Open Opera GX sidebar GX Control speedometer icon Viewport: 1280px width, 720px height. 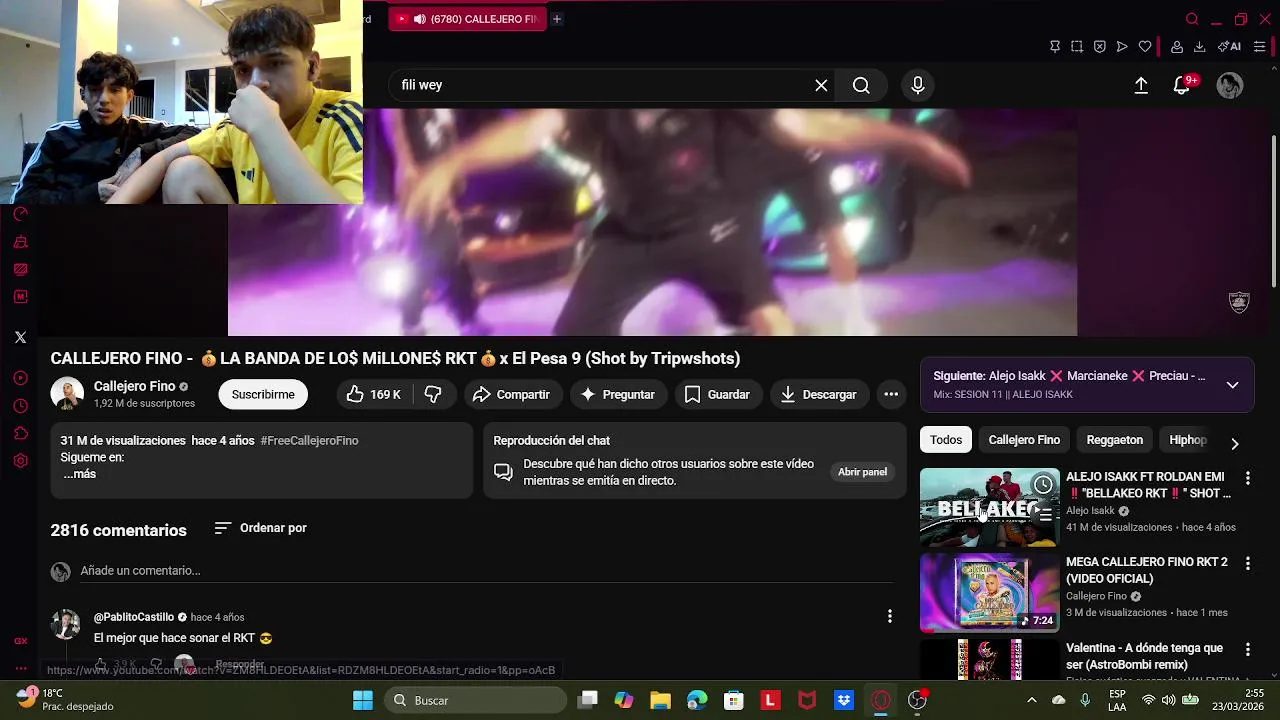pyautogui.click(x=20, y=214)
